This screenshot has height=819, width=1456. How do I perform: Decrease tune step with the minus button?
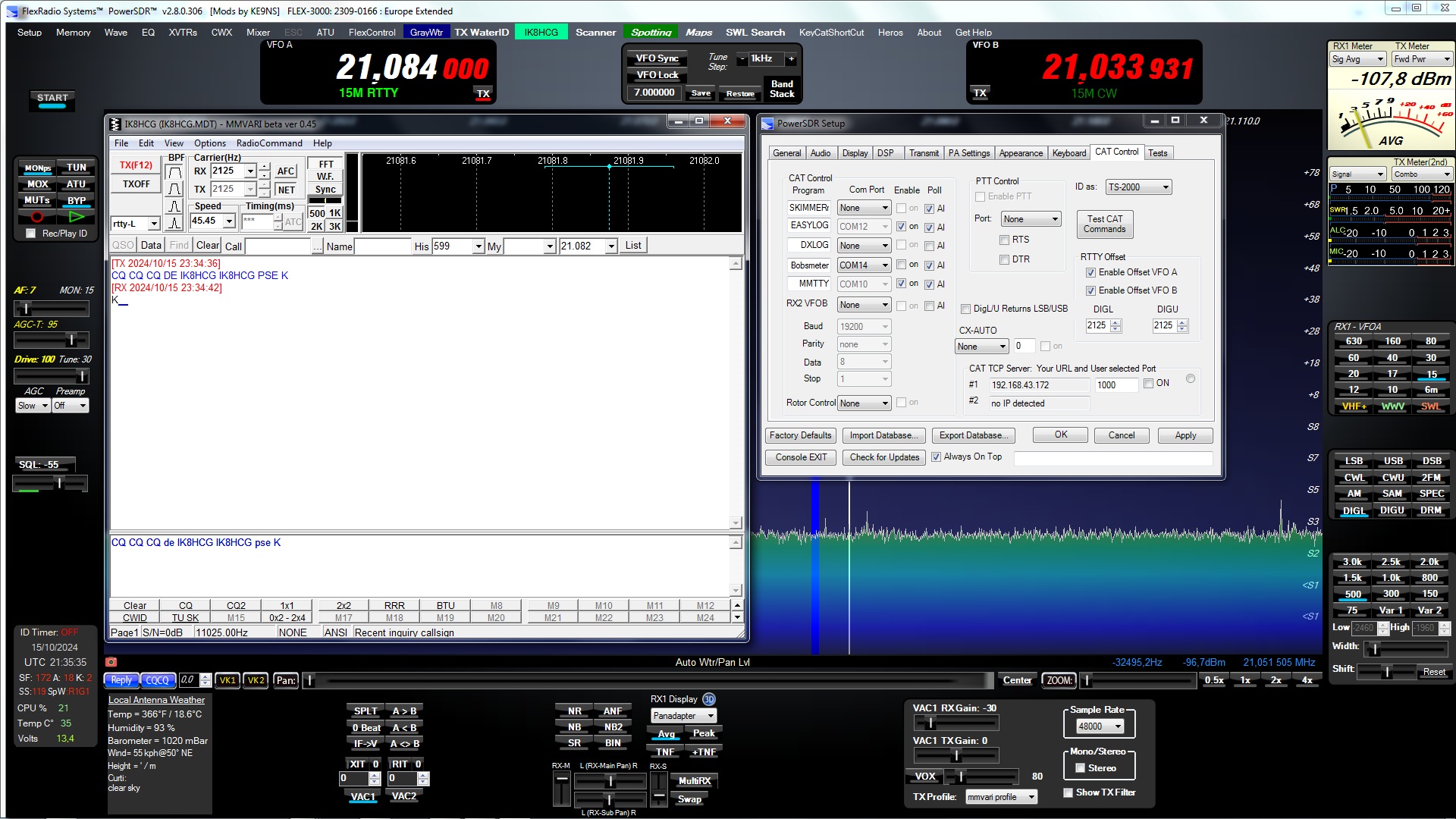(x=742, y=58)
